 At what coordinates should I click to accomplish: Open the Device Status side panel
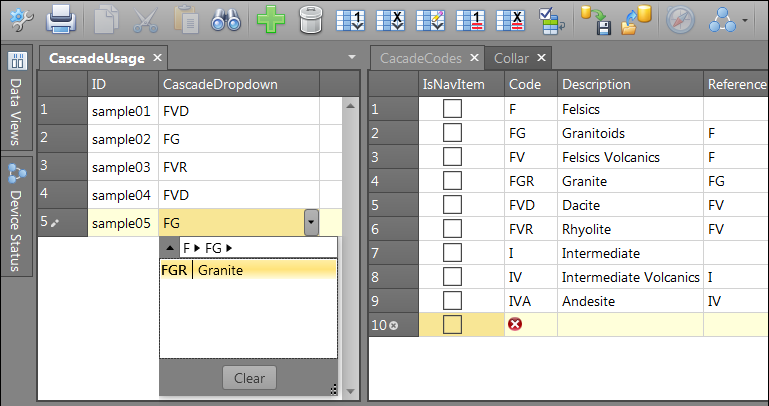17,217
